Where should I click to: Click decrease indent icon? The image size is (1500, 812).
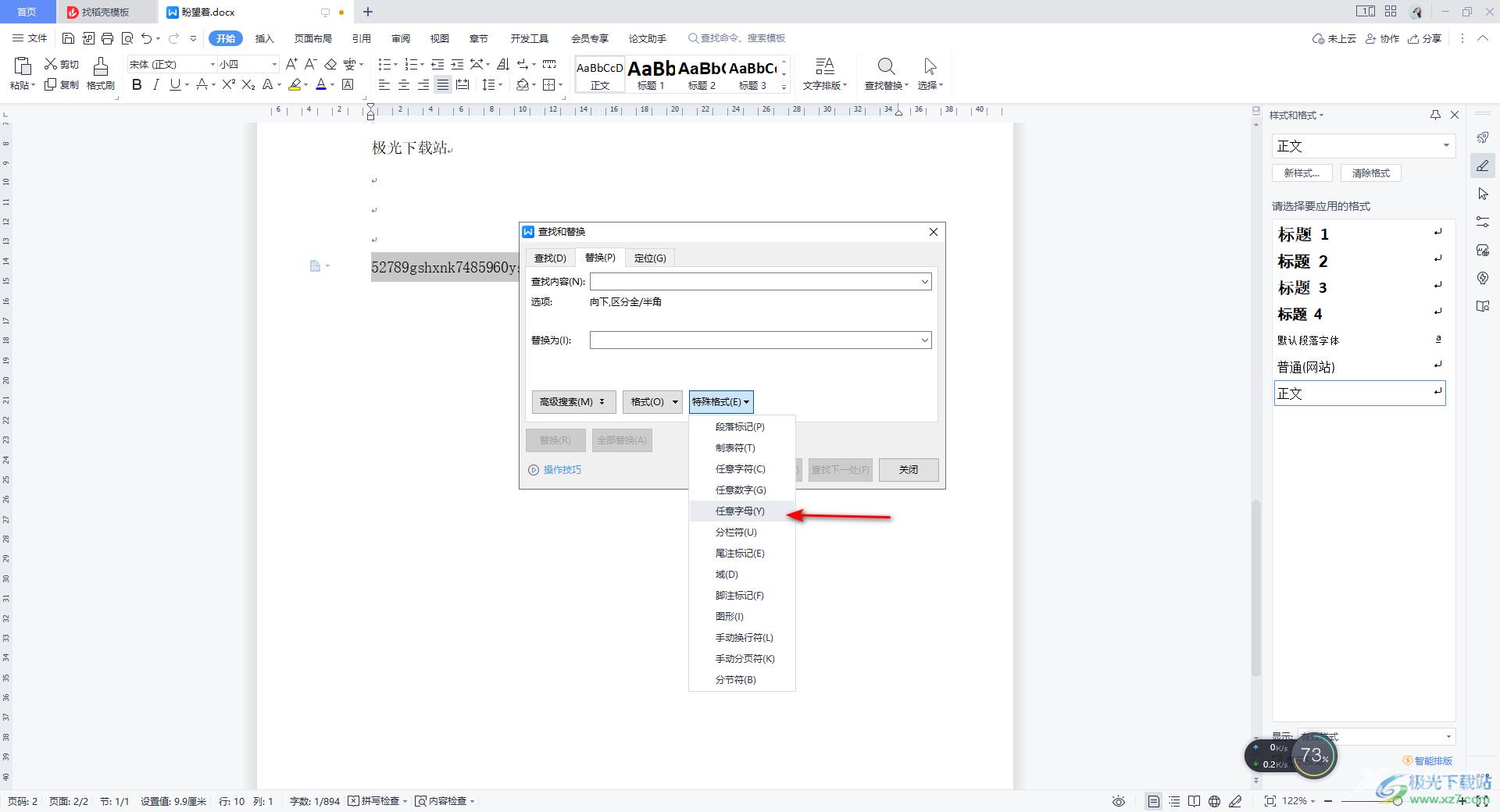point(437,64)
